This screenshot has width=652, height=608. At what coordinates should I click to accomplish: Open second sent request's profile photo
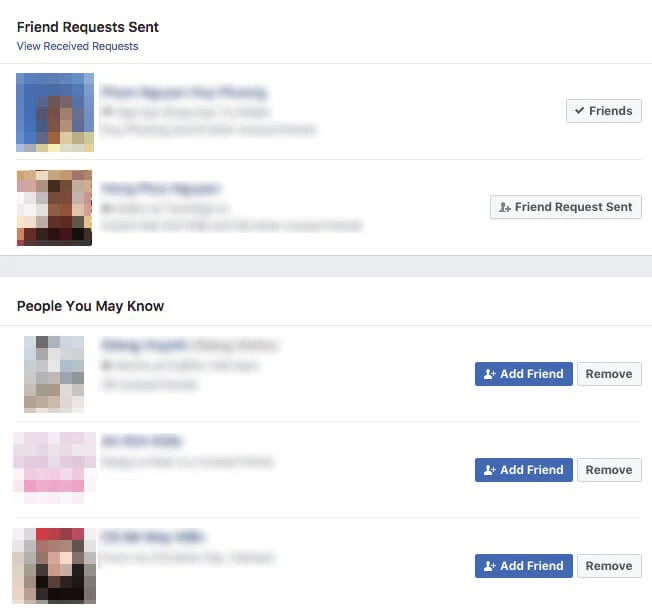54,208
